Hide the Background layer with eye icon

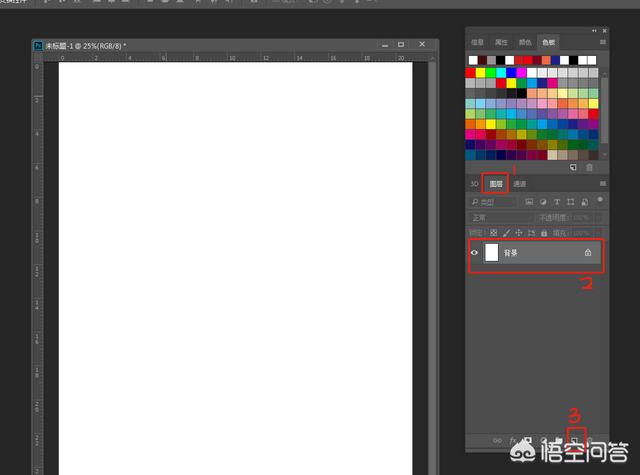click(474, 254)
